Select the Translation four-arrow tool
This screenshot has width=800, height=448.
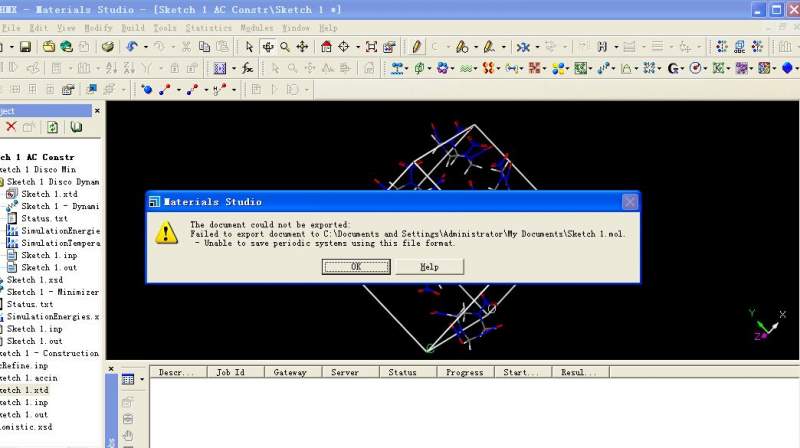(302, 47)
